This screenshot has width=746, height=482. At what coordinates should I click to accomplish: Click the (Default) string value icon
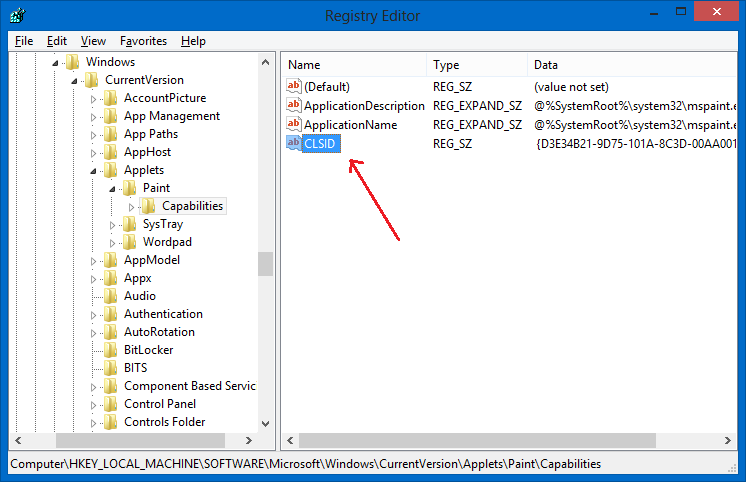coord(294,86)
